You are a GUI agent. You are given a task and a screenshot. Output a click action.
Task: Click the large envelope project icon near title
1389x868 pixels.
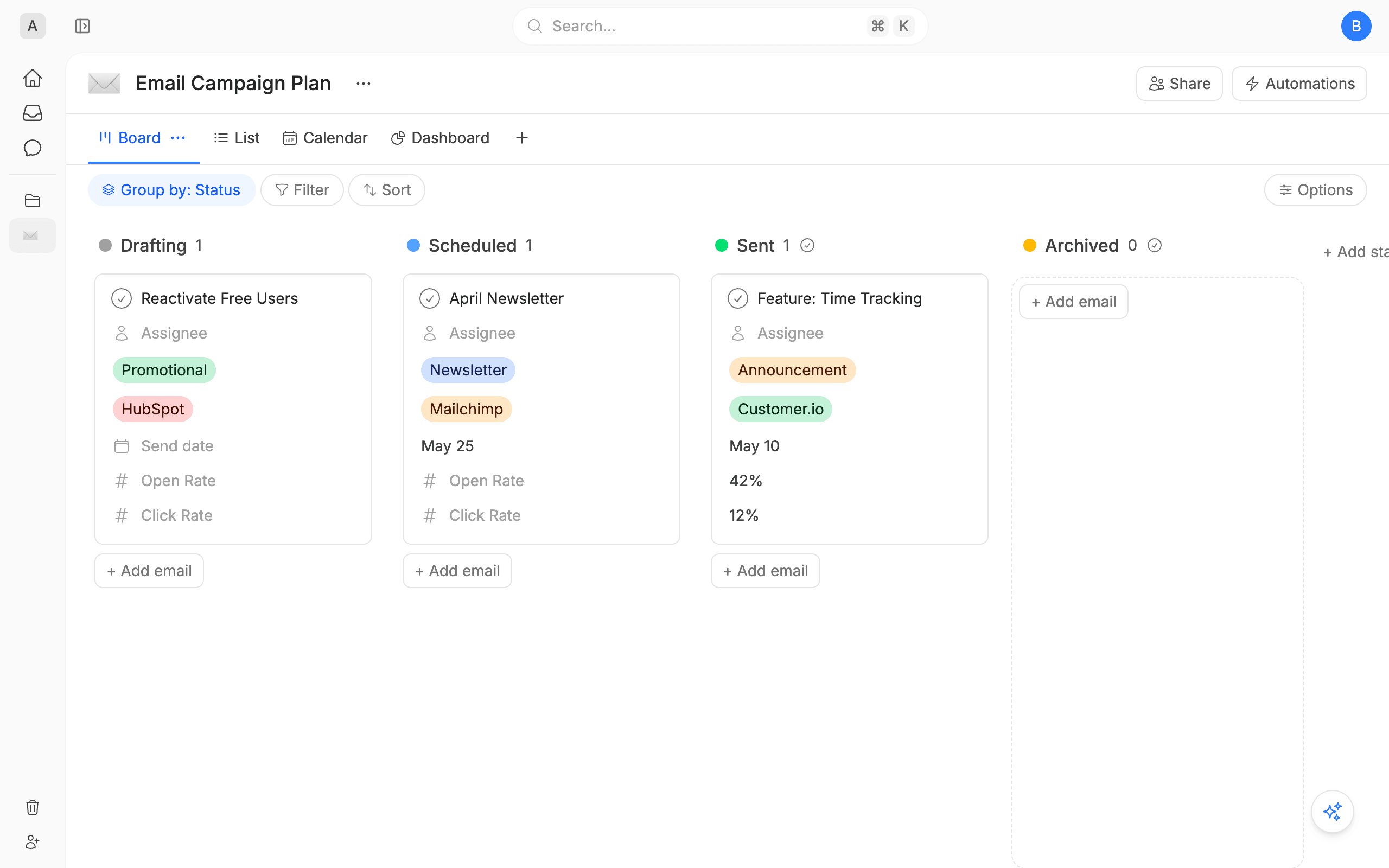coord(104,83)
